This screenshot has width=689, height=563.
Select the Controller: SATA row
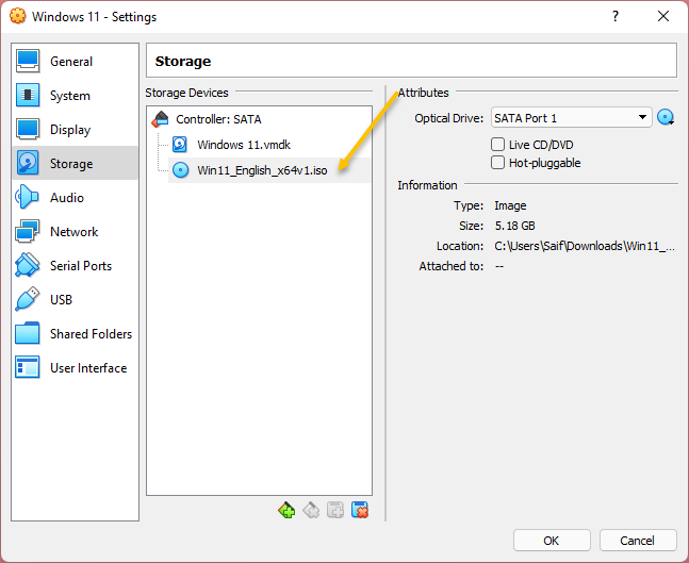(x=259, y=119)
